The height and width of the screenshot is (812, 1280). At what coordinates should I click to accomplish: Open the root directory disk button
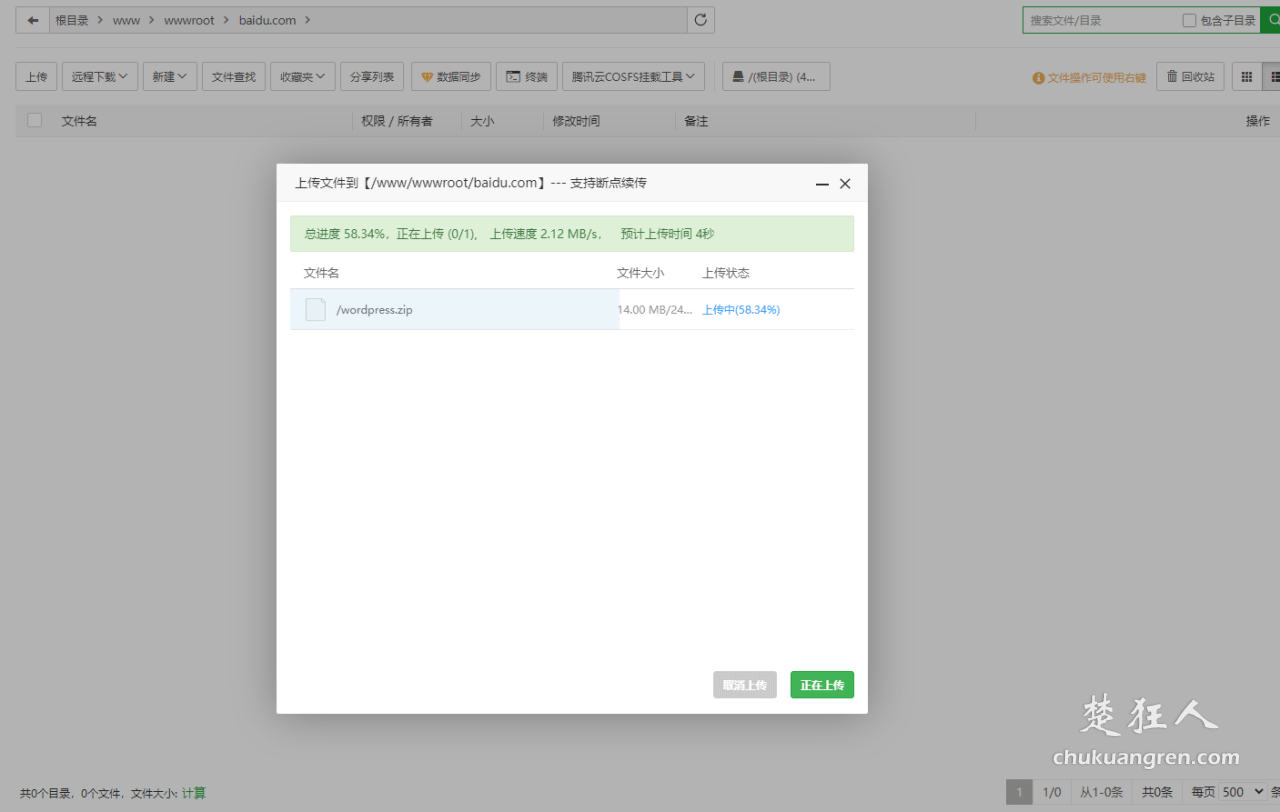pos(775,77)
